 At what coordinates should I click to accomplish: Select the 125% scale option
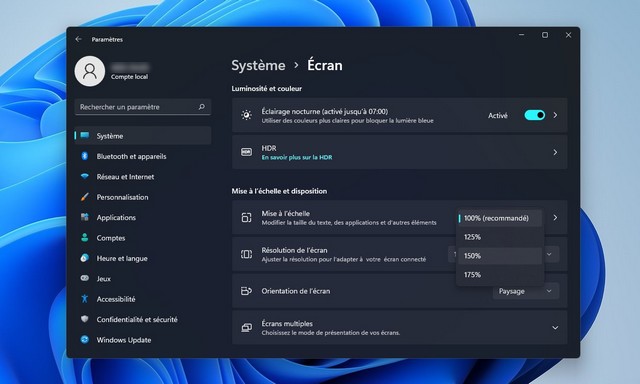(500, 237)
